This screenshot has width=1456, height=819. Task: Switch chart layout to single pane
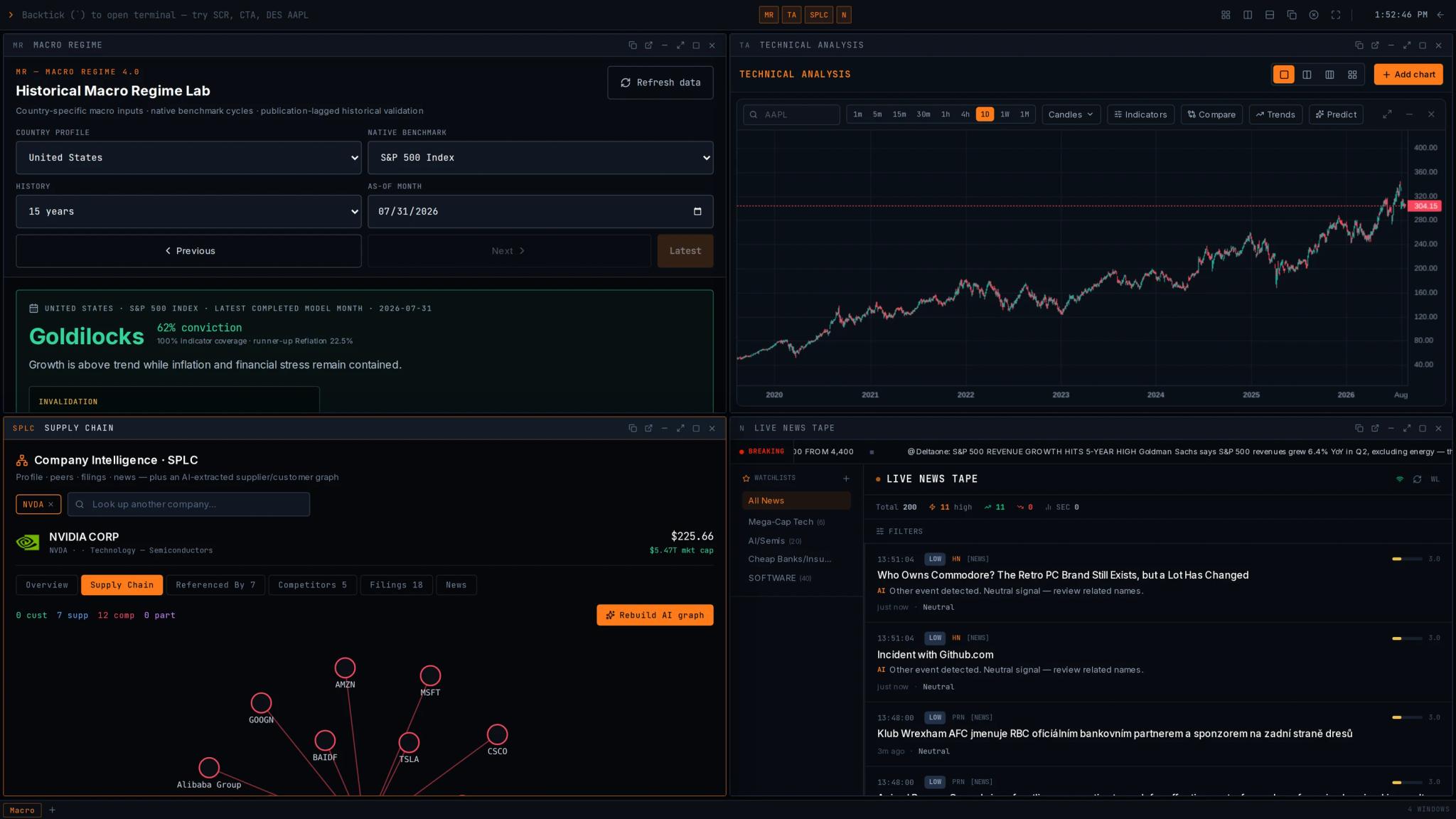(1284, 75)
